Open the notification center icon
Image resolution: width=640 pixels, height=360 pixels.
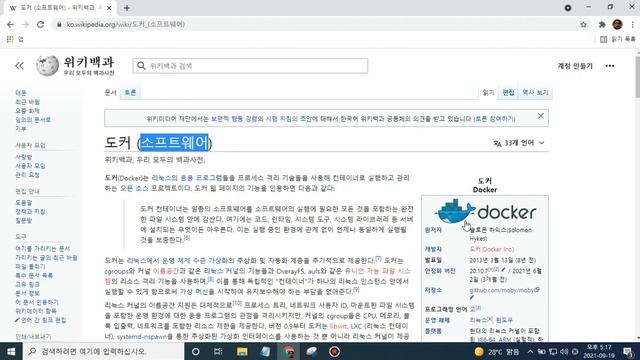coord(628,351)
